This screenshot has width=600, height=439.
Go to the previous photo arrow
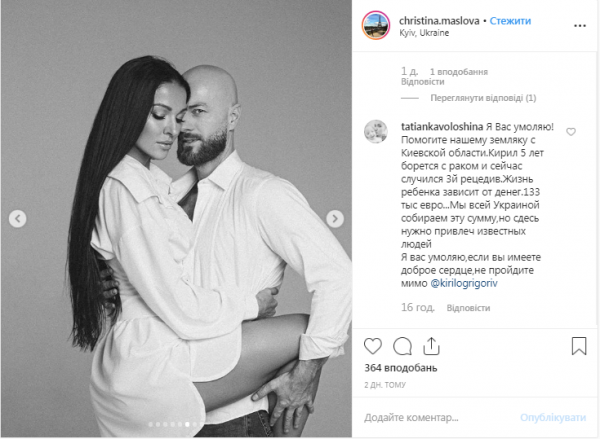tap(18, 219)
